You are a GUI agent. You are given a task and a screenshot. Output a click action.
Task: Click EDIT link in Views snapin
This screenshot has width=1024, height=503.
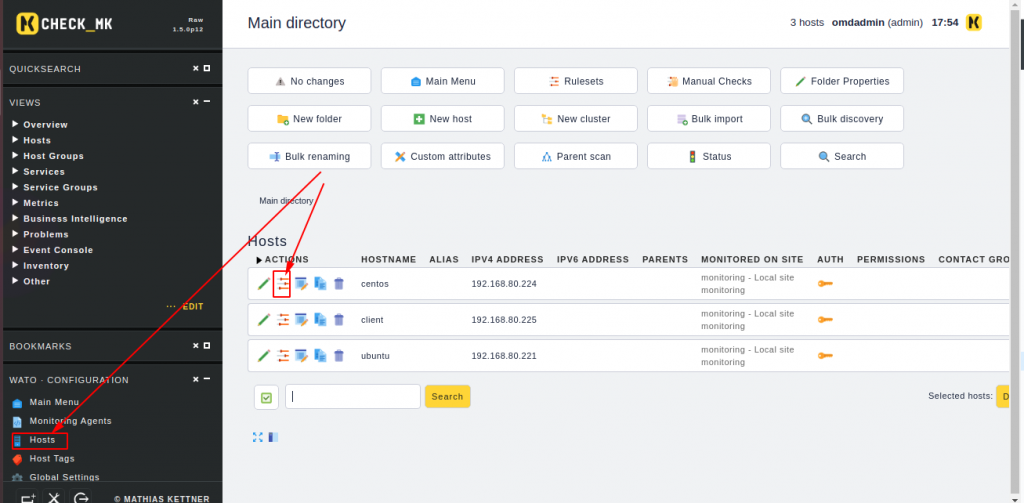tap(193, 306)
